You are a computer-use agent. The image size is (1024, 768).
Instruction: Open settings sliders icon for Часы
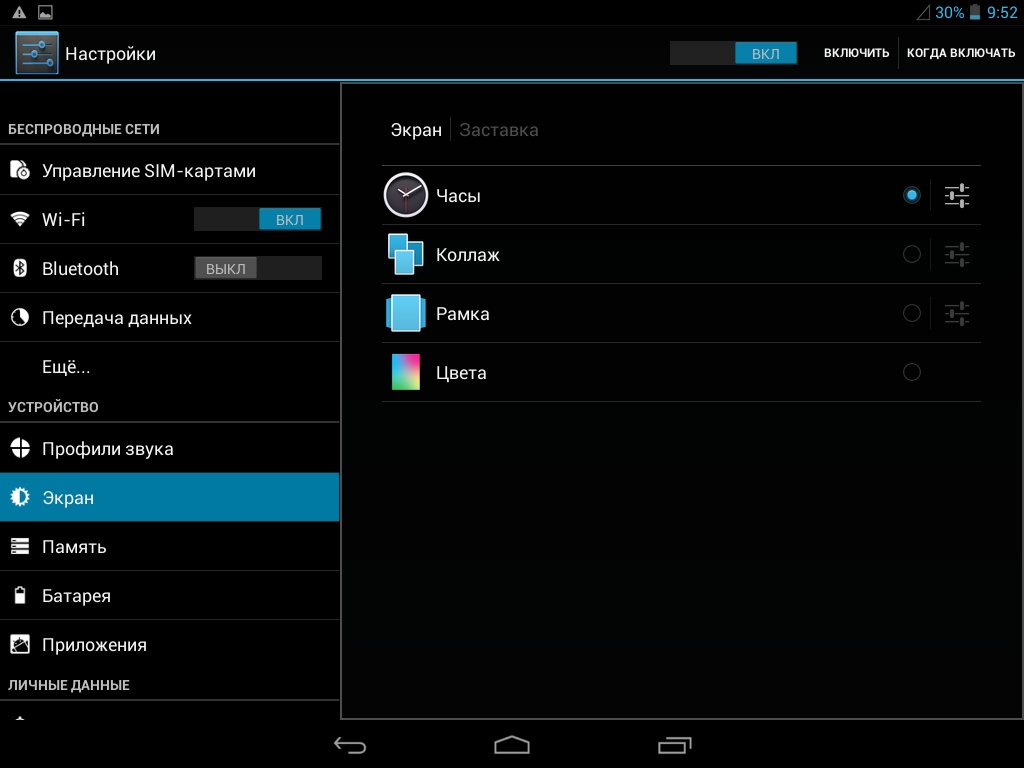pyautogui.click(x=957, y=196)
